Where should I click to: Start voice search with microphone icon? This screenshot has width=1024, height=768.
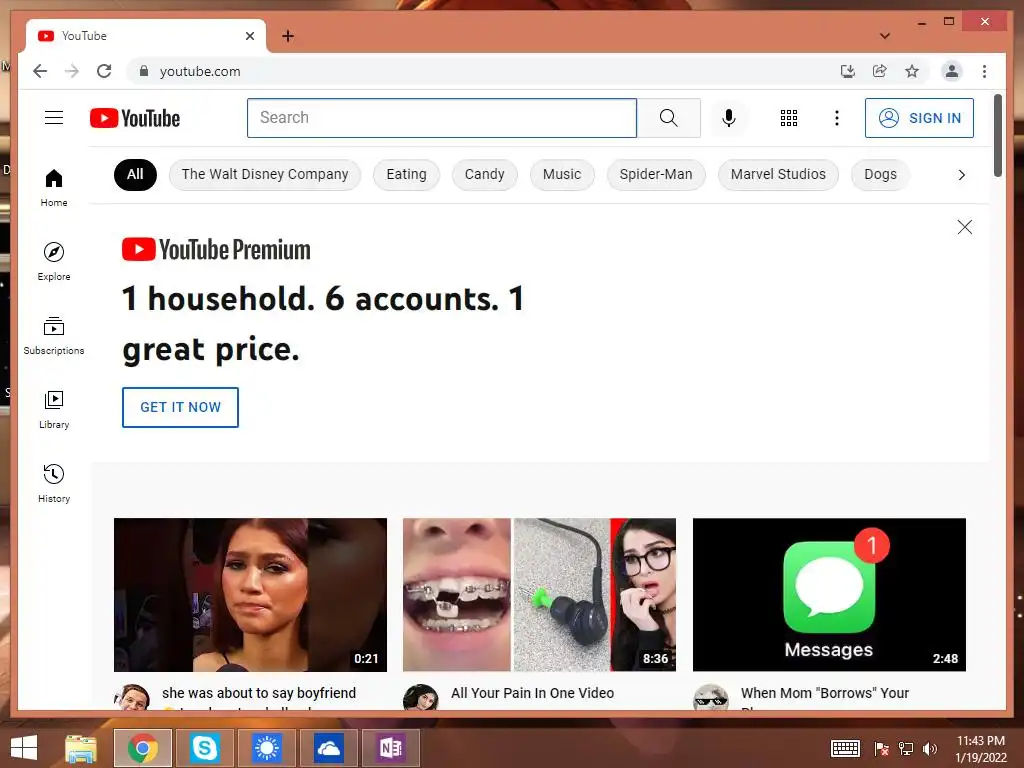[x=729, y=118]
